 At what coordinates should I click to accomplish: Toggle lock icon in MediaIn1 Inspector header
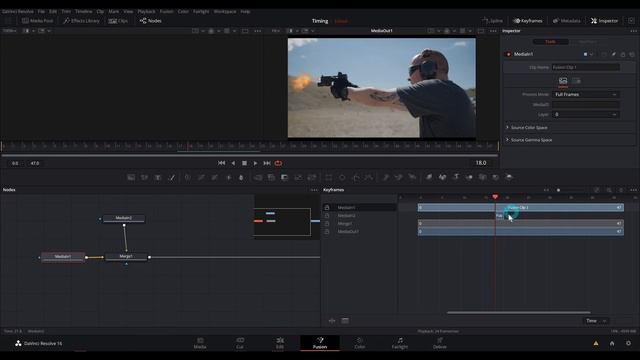pos(622,54)
